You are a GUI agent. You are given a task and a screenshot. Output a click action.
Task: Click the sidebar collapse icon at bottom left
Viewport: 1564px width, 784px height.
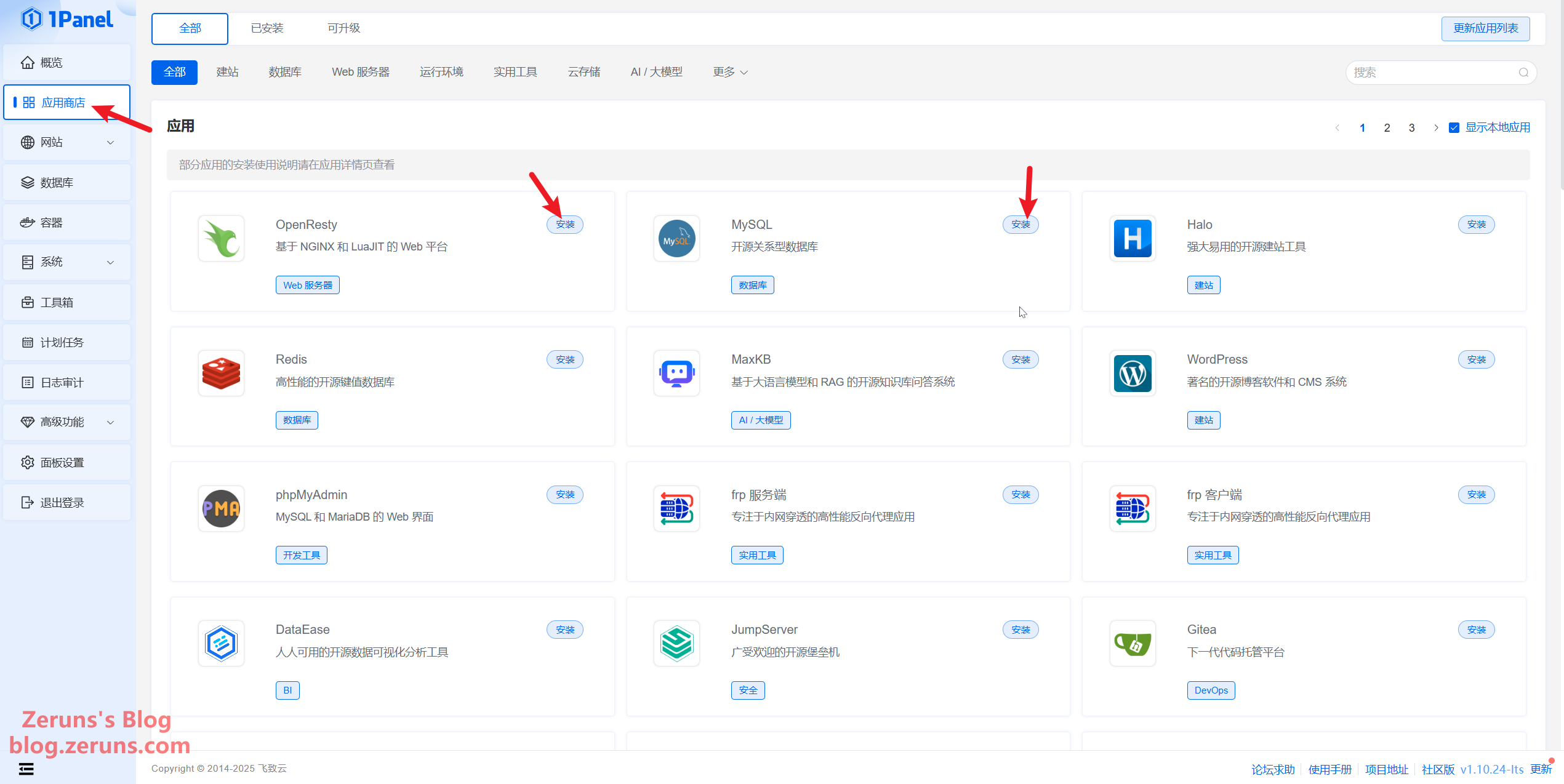pos(26,769)
